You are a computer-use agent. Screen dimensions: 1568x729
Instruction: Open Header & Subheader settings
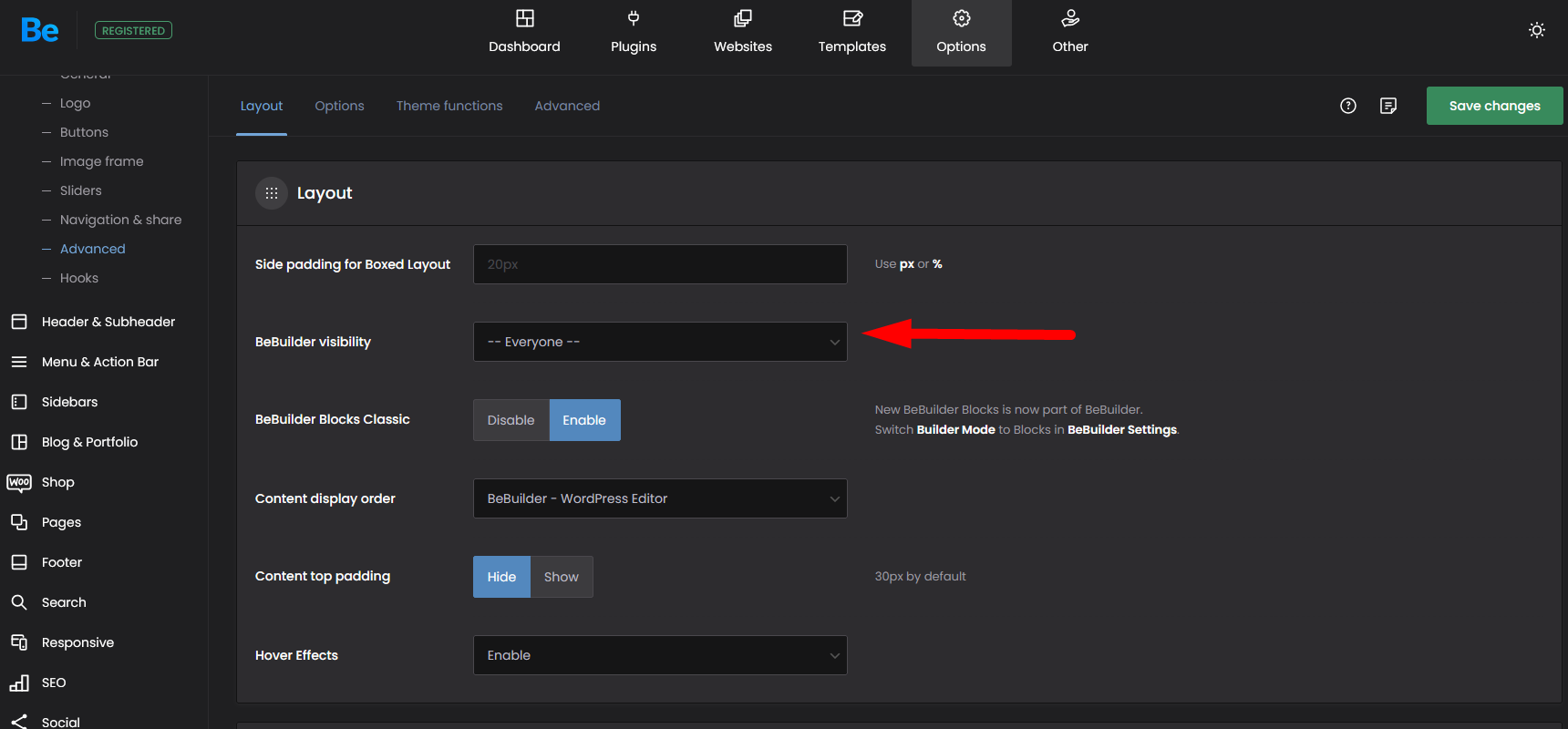coord(108,322)
